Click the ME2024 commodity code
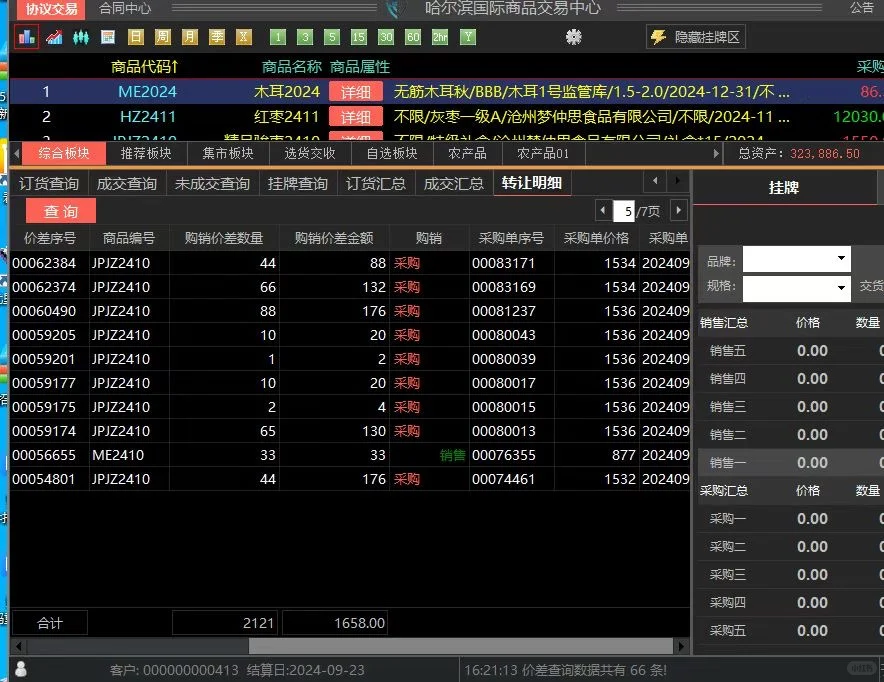 (x=147, y=92)
